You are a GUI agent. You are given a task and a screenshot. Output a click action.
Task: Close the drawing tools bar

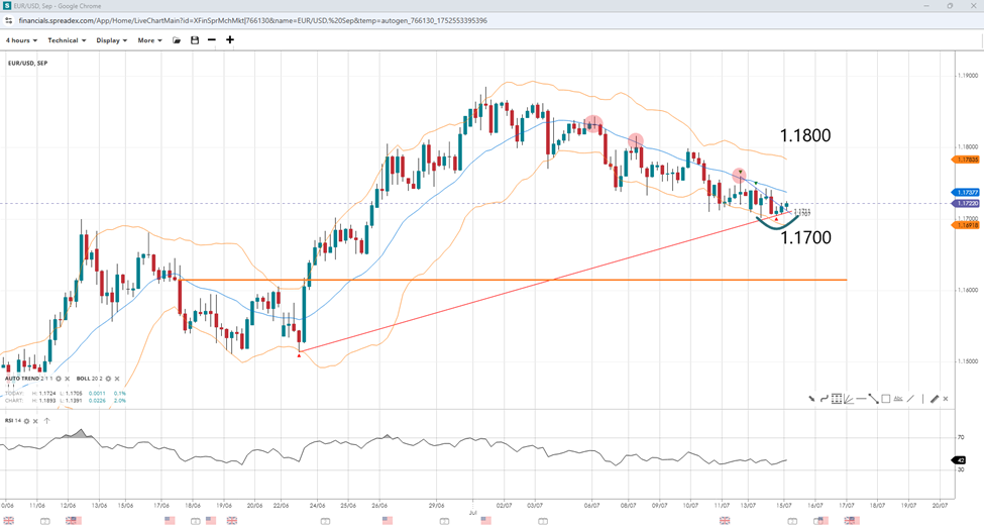pos(946,399)
